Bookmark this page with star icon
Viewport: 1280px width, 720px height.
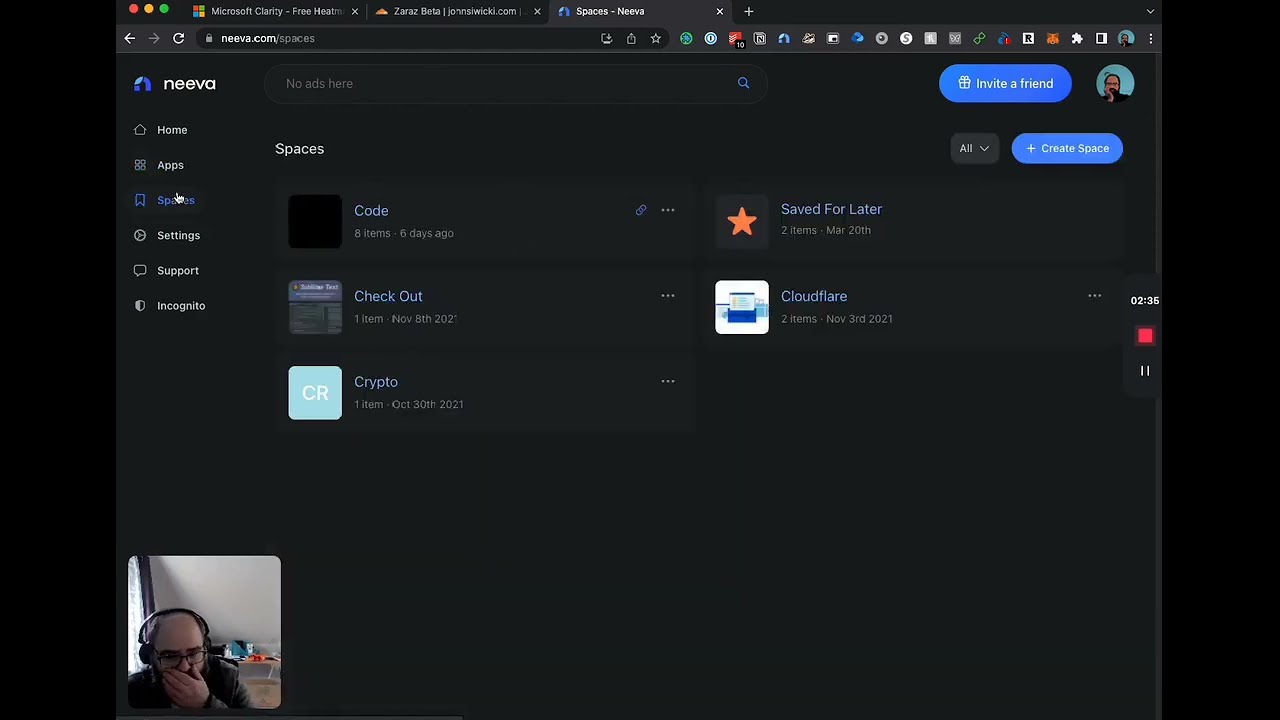click(655, 38)
